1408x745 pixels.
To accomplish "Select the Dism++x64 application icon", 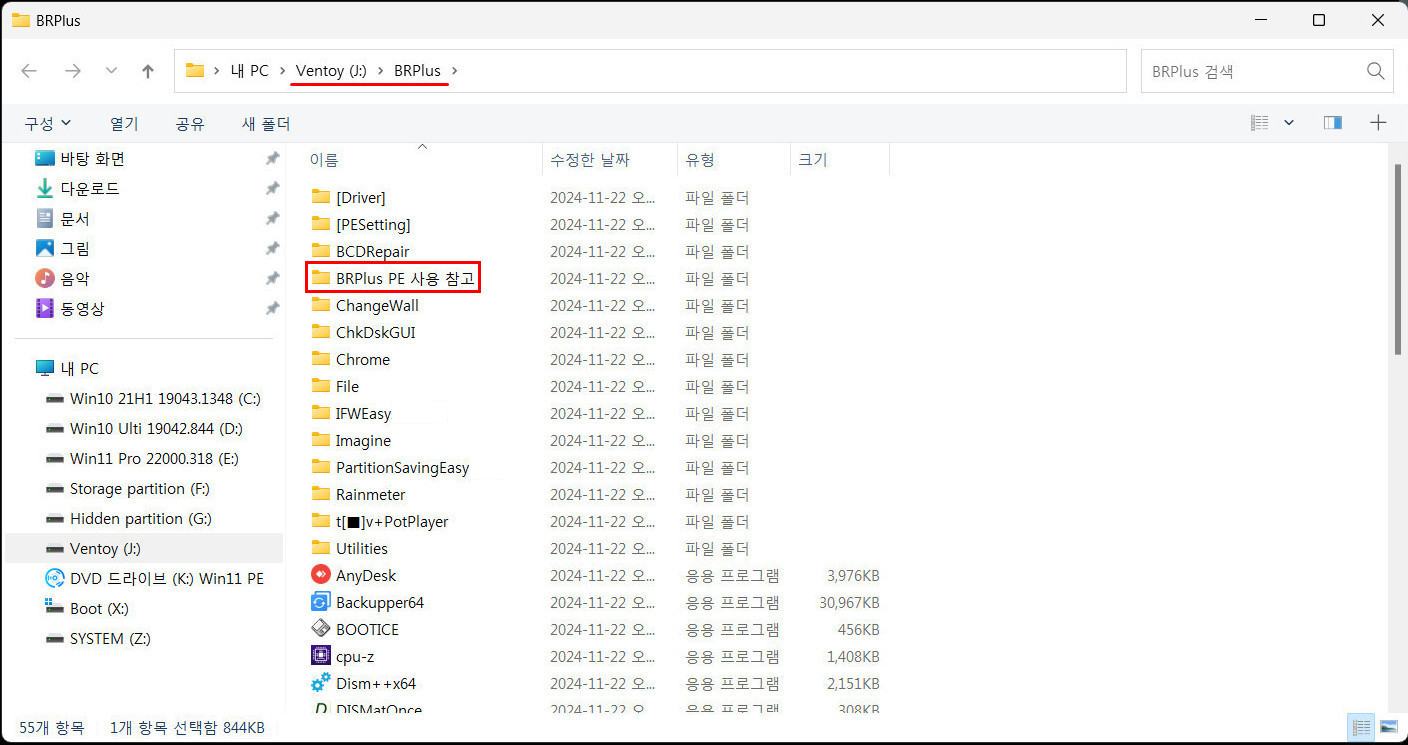I will click(x=320, y=683).
